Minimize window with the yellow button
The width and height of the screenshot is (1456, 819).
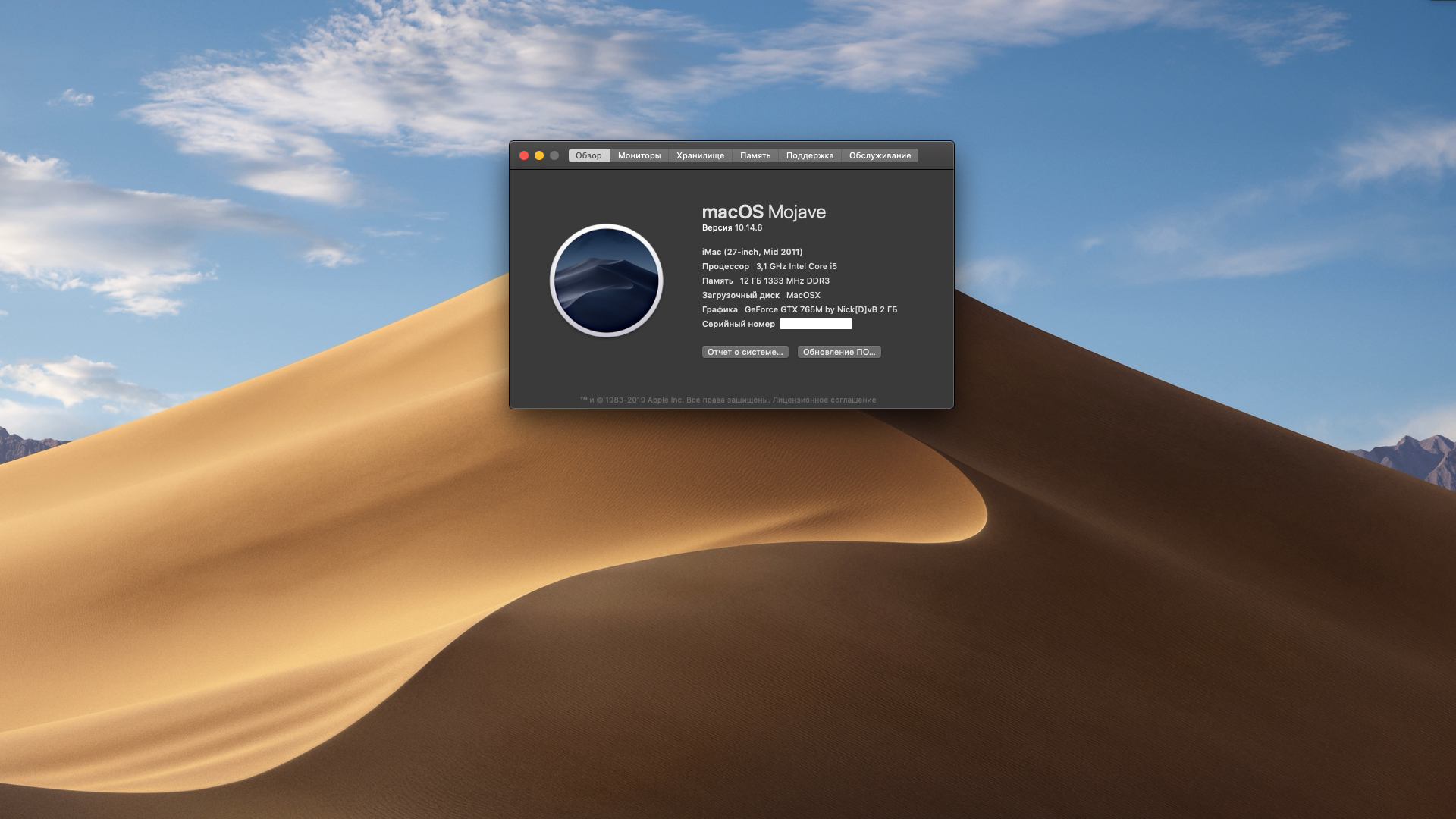point(539,155)
